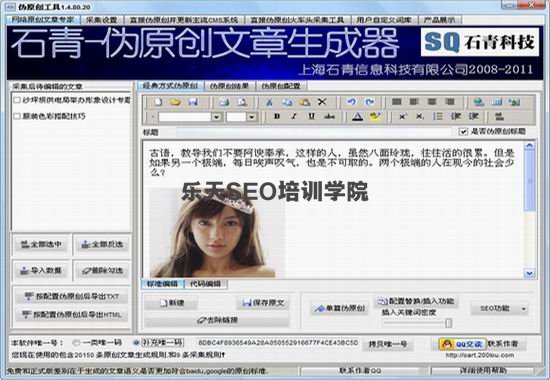Screen dimensions: 550x380
Task: Click 单篇伪原创 button
Action: (x=339, y=308)
